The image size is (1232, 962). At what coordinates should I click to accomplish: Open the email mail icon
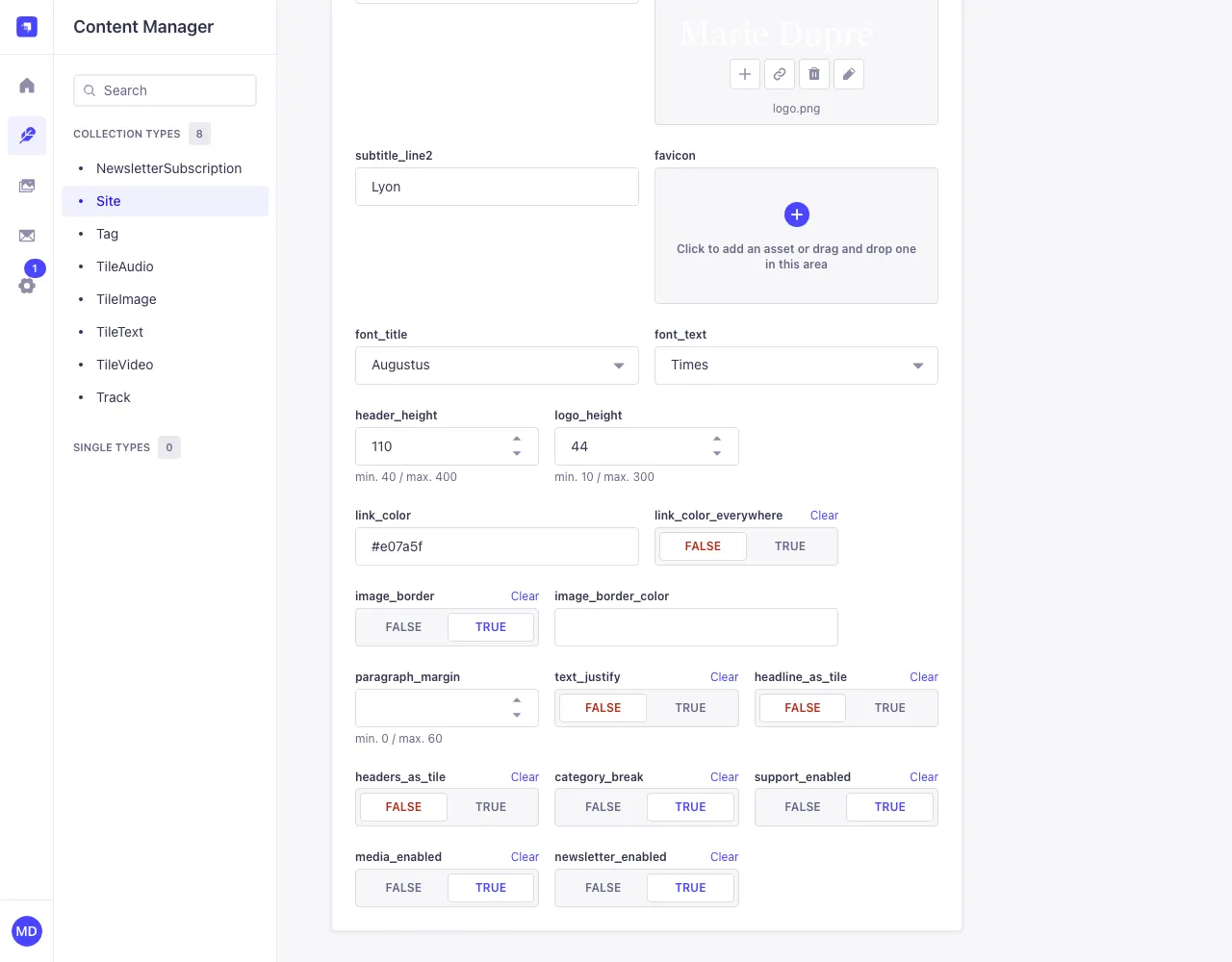pyautogui.click(x=27, y=236)
